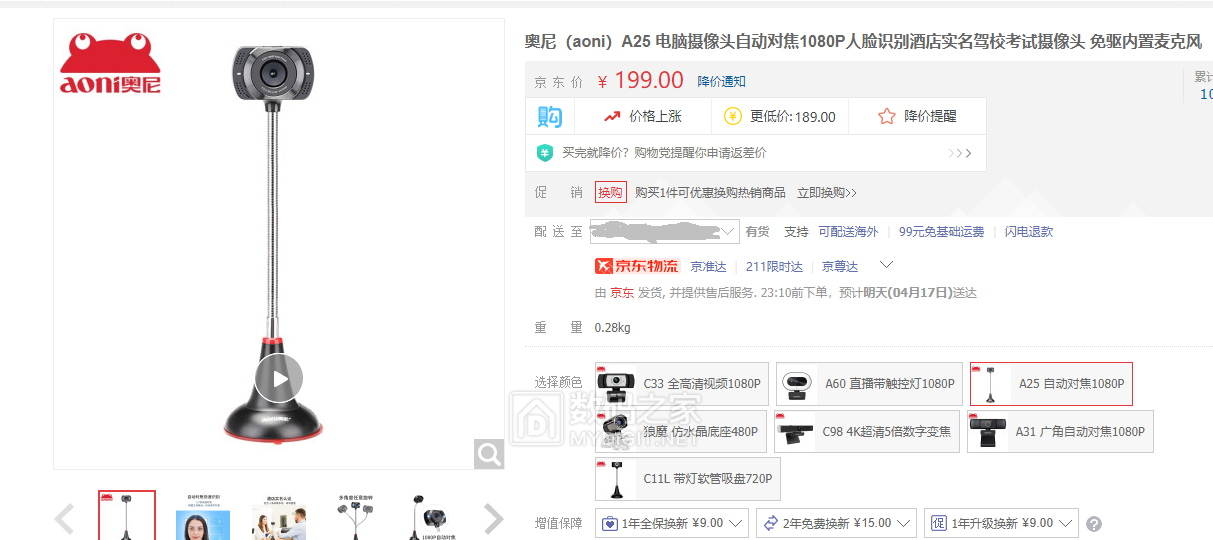1213x540 pixels.
Task: Click the red 京东 seller link
Action: coord(622,293)
